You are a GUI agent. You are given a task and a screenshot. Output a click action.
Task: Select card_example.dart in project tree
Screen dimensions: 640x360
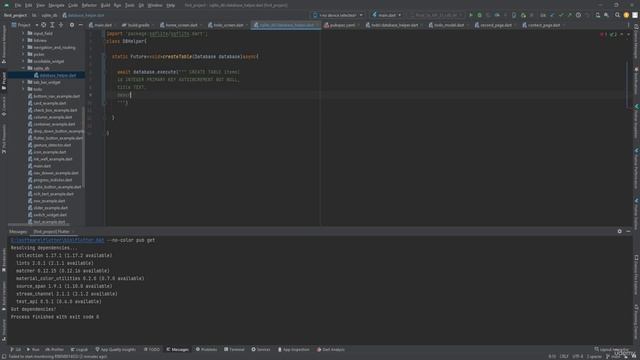click(47, 103)
